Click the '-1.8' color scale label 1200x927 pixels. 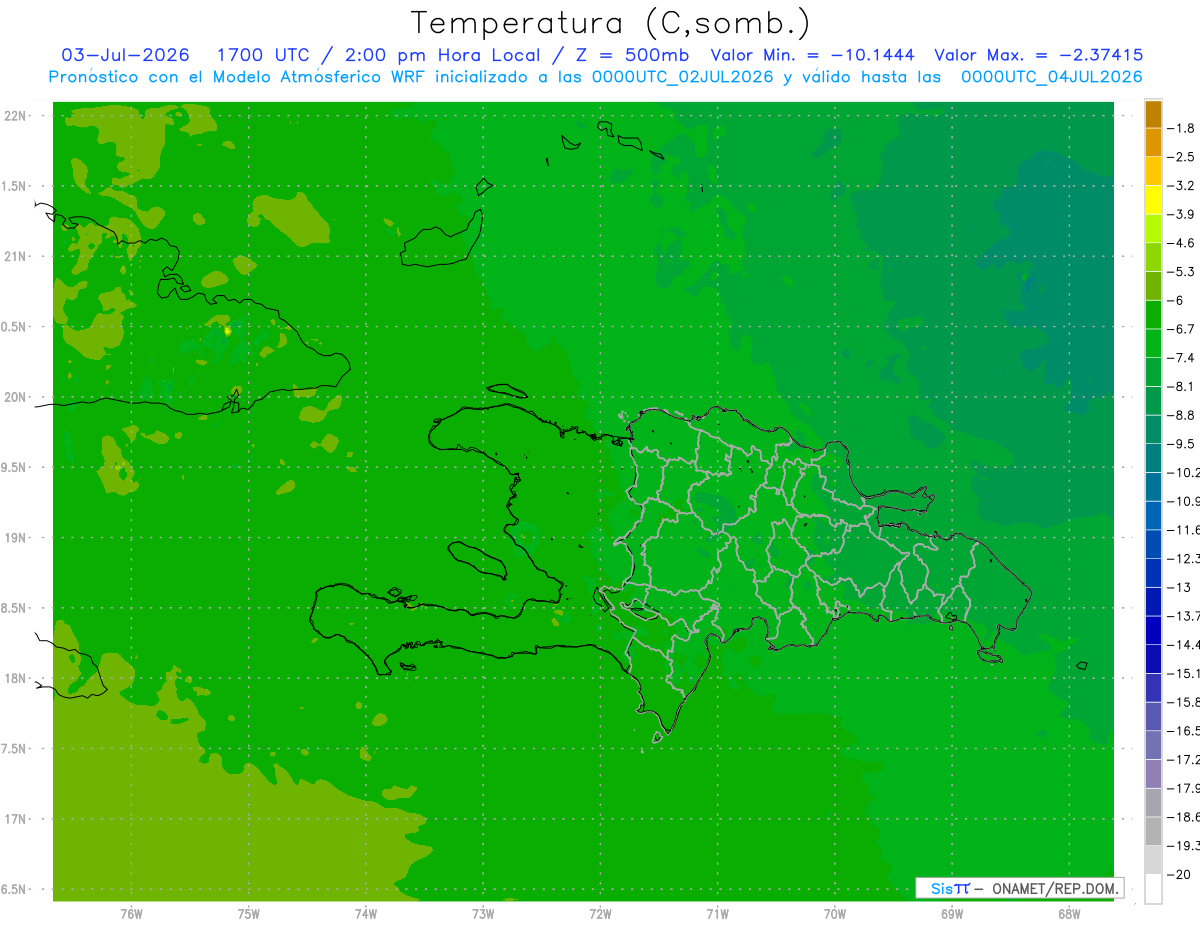(1181, 128)
